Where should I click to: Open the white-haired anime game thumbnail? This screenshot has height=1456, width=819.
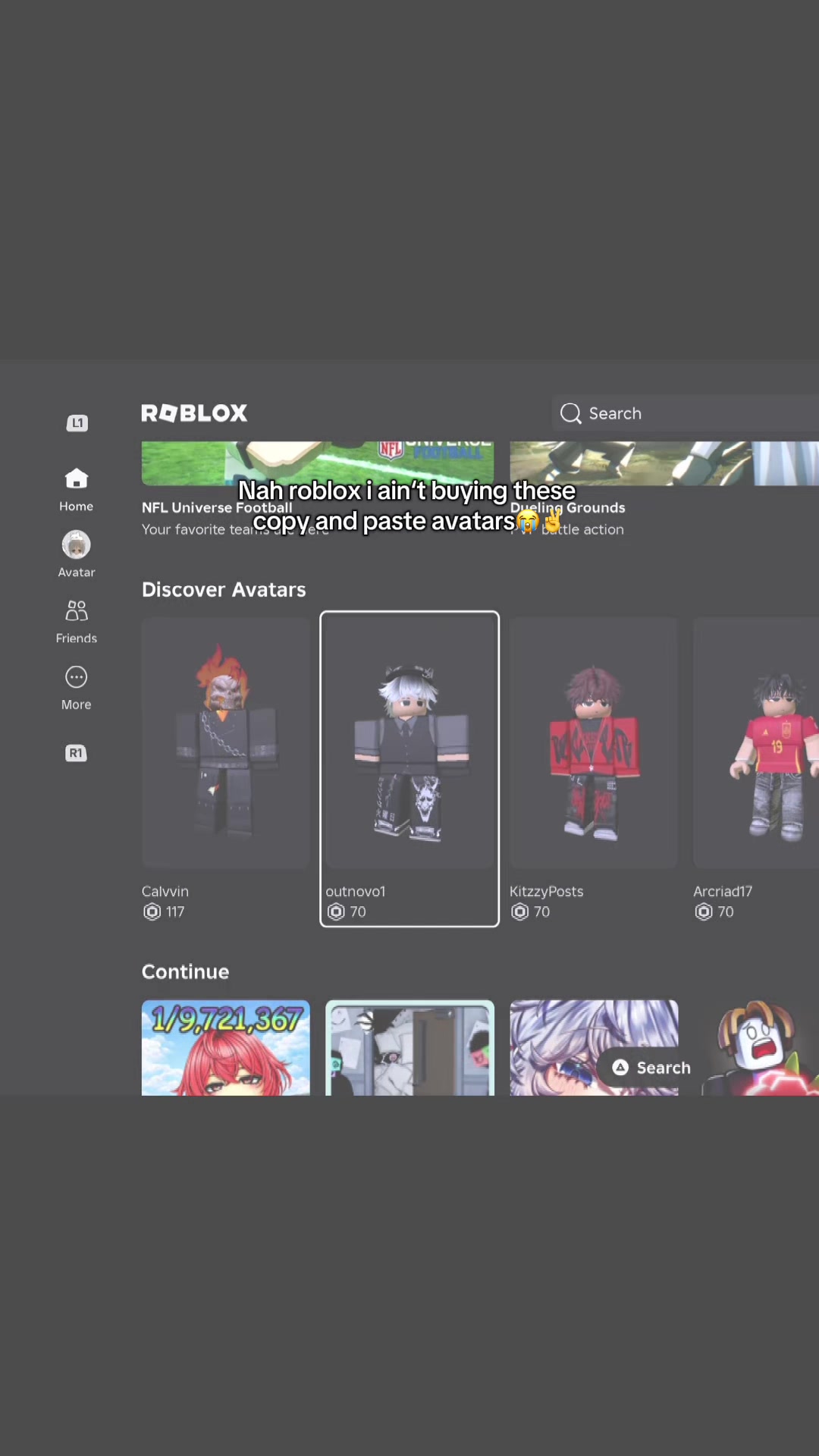pyautogui.click(x=594, y=1047)
